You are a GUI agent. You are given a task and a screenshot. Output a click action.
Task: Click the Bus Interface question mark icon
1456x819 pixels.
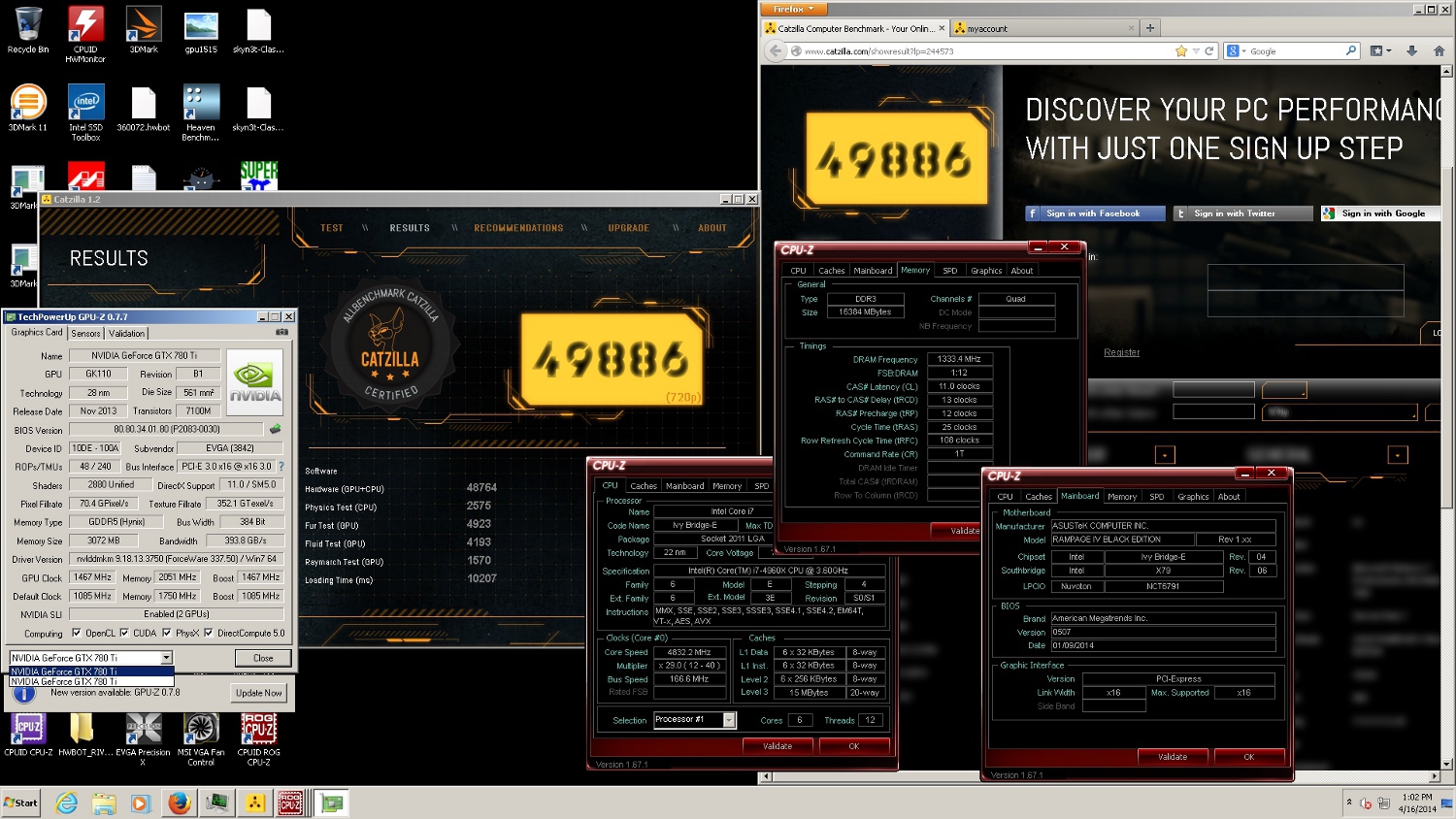click(x=281, y=467)
